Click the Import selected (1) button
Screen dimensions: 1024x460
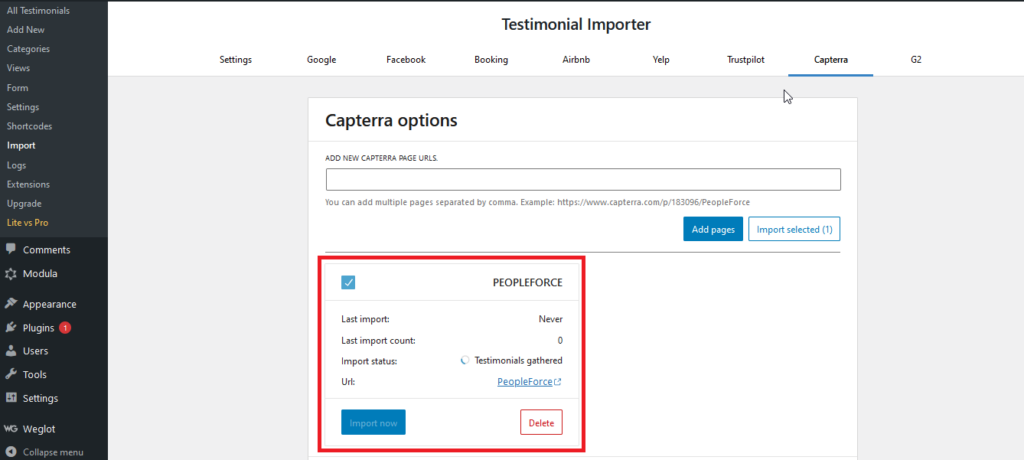pyautogui.click(x=794, y=229)
